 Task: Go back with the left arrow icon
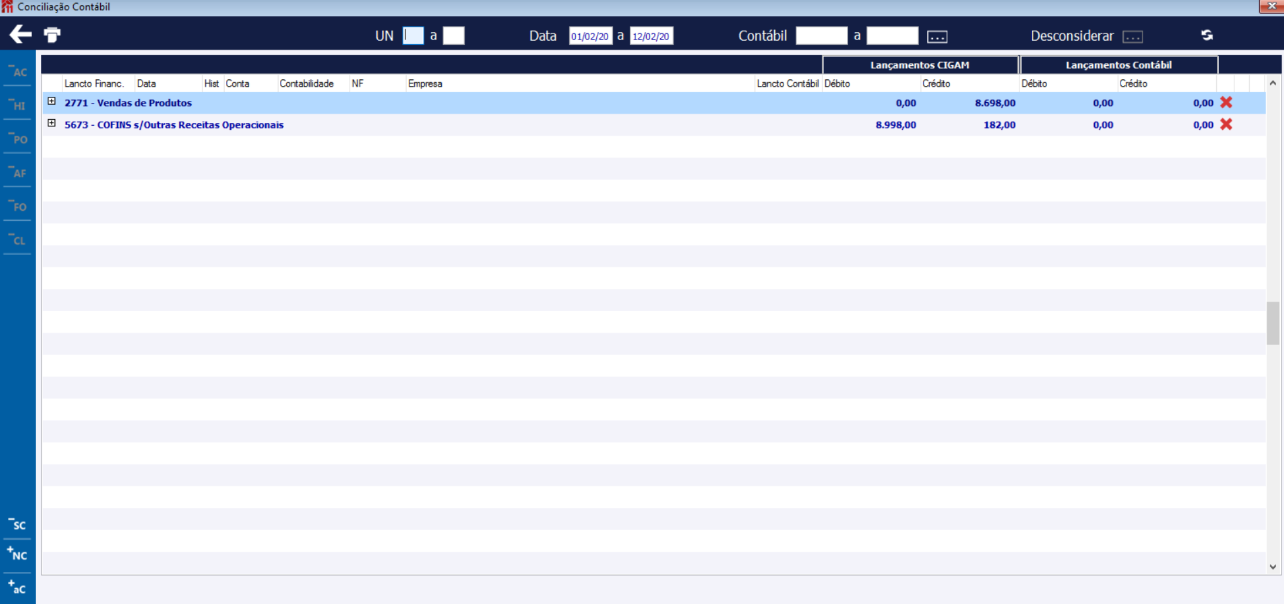point(20,35)
